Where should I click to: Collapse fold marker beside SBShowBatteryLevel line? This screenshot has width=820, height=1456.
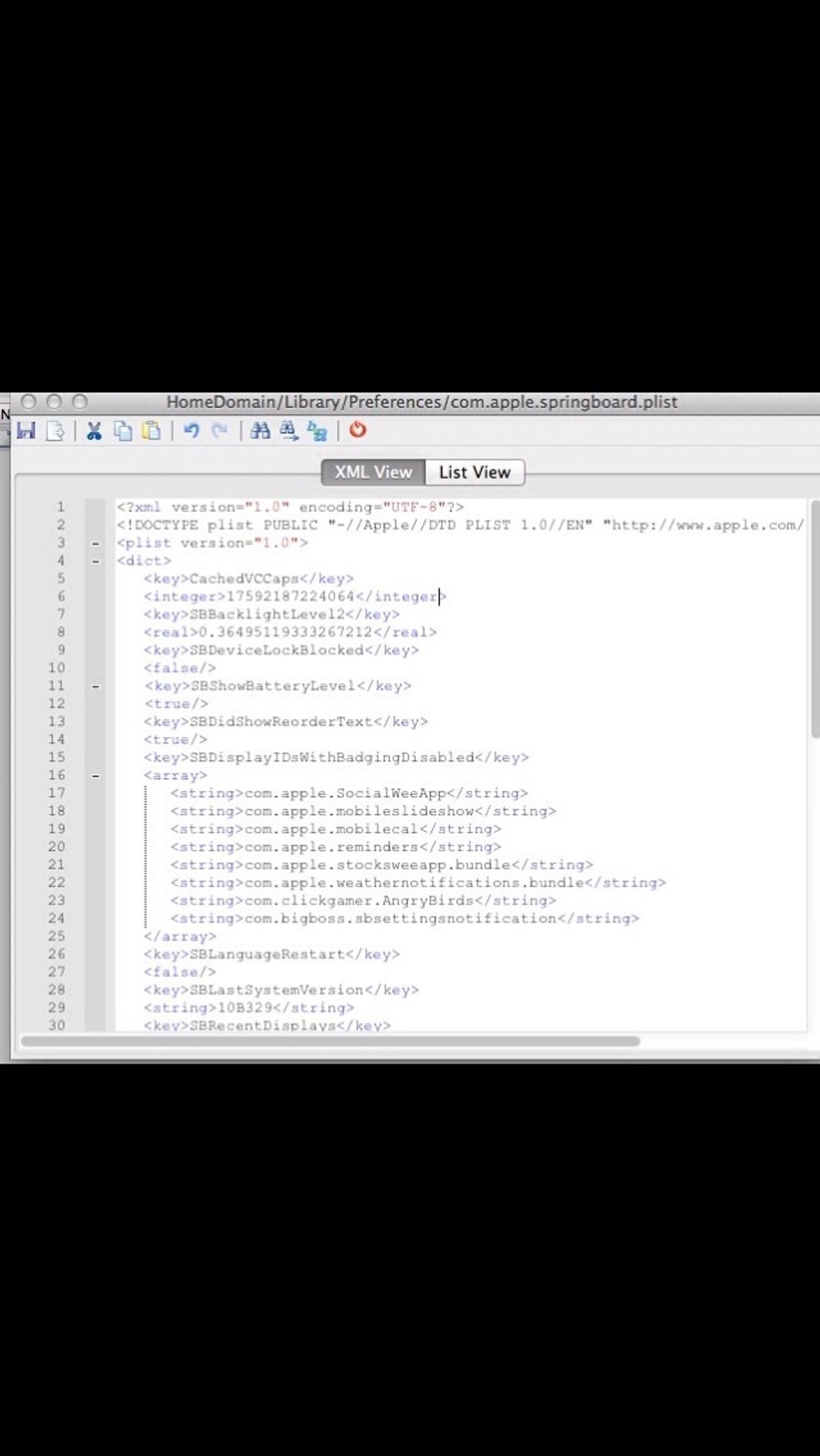95,686
